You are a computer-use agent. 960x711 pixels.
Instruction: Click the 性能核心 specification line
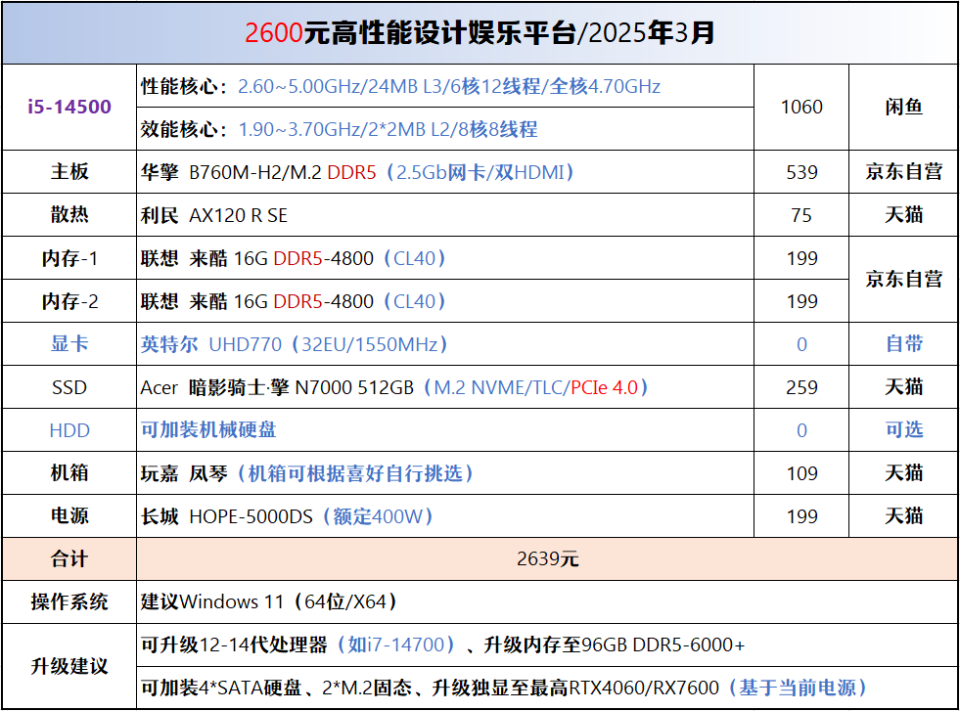coord(400,86)
